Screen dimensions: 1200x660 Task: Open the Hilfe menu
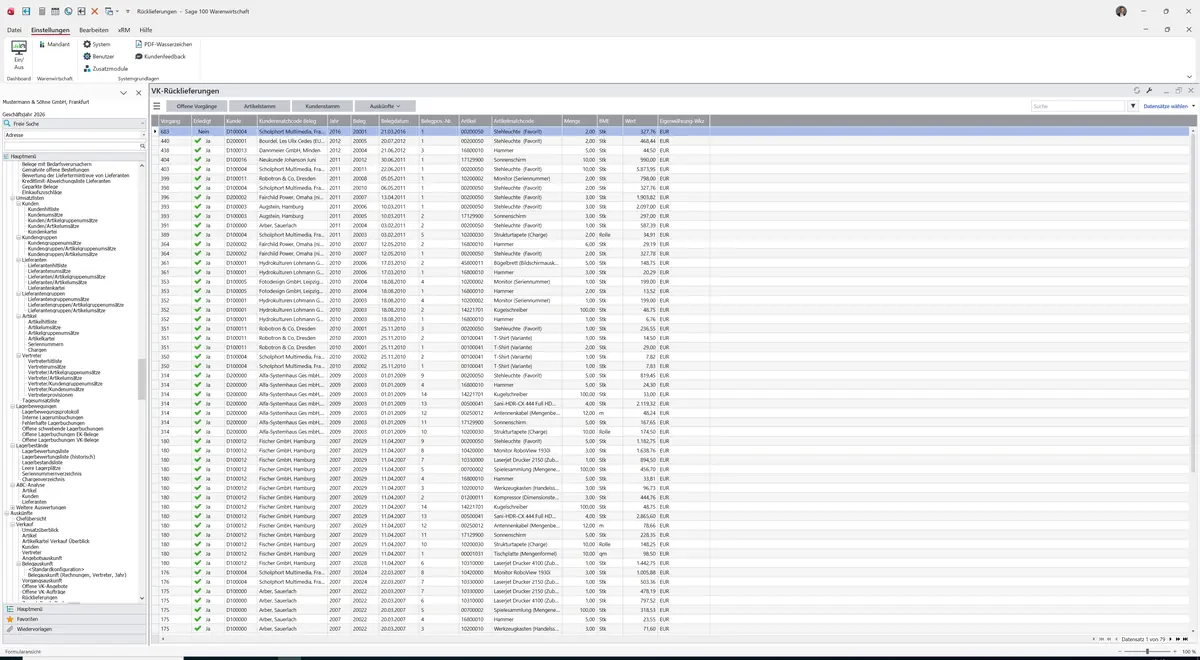(146, 30)
